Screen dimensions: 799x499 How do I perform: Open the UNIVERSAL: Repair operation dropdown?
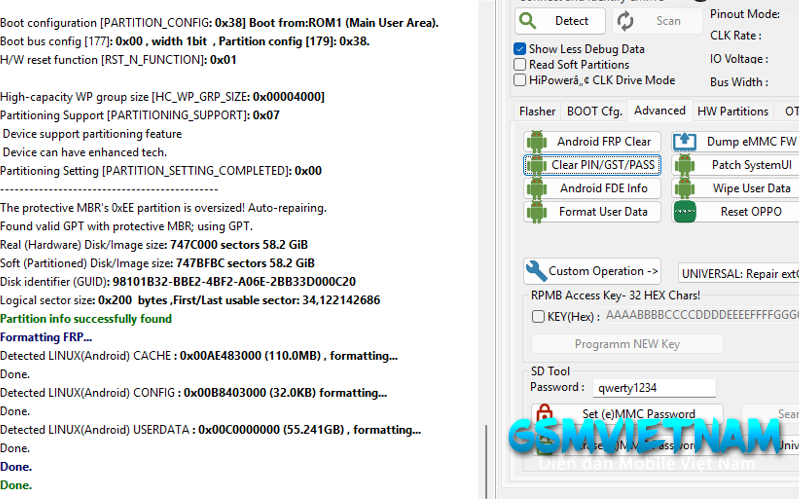(x=738, y=272)
